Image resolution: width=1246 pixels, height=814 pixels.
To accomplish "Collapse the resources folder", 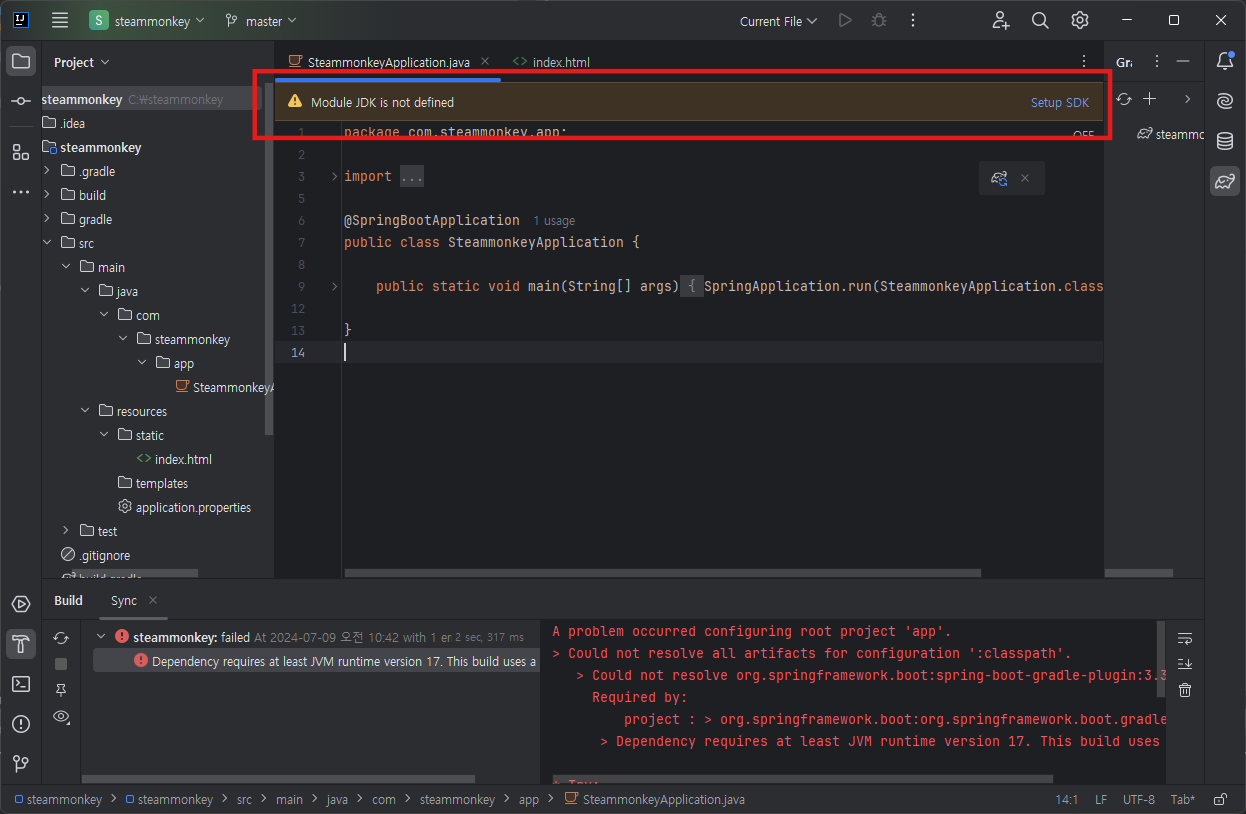I will [x=85, y=411].
